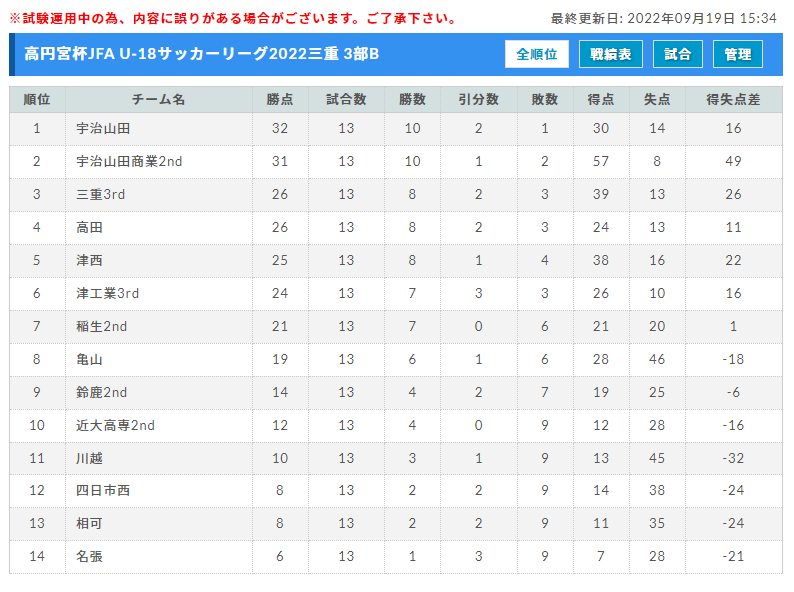Select team 四日市西
Viewport: 794px width, 592px height.
coord(103,490)
